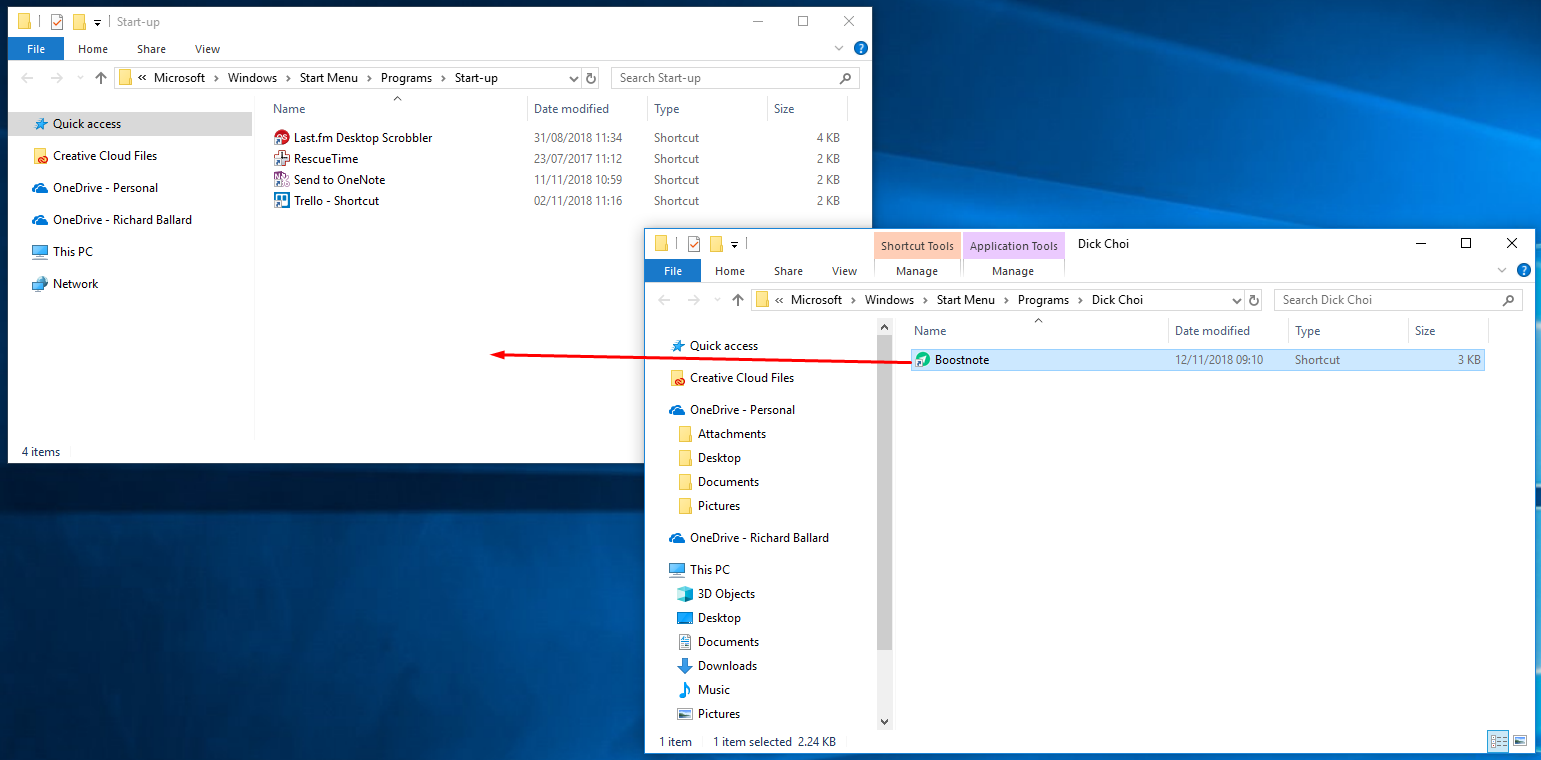
Task: Open recent locations dropdown in Start-up window
Action: pyautogui.click(x=79, y=78)
